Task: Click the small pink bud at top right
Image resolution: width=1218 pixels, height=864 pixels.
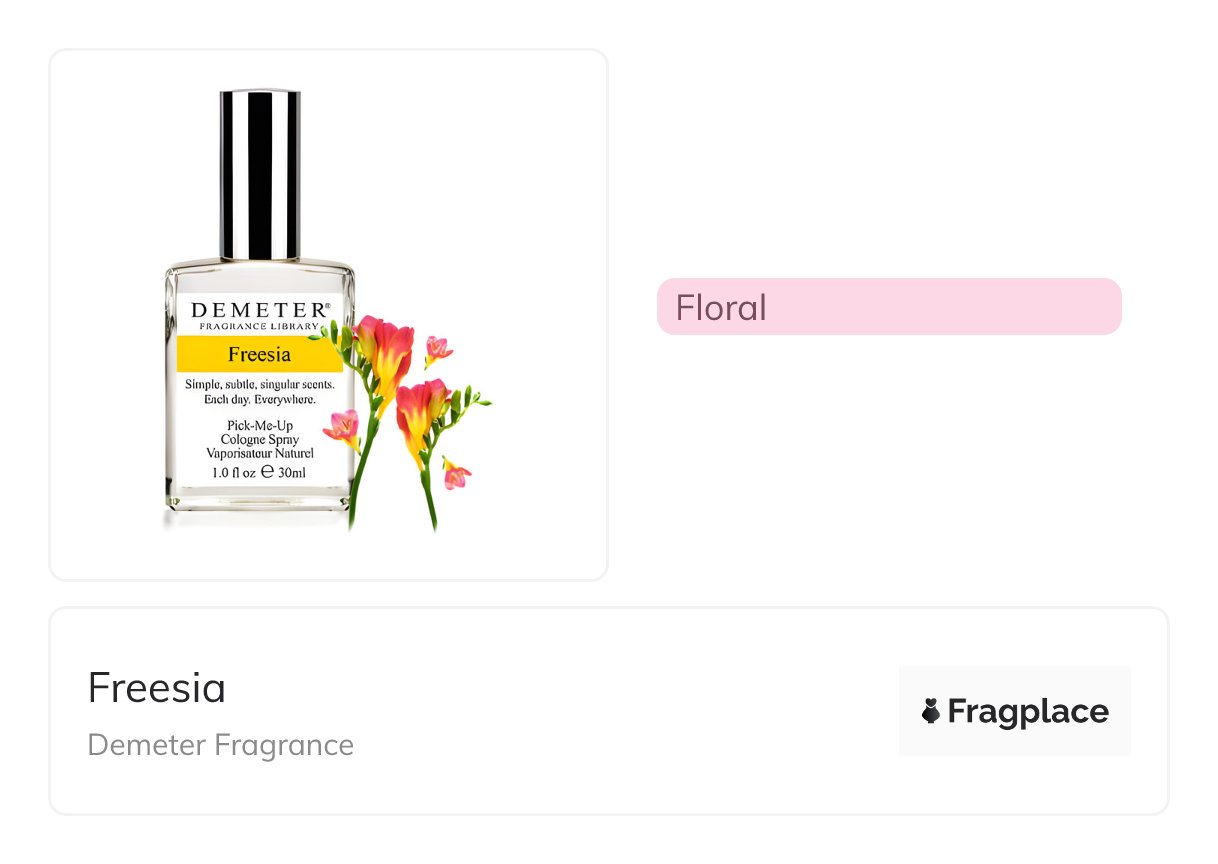Action: [x=437, y=350]
